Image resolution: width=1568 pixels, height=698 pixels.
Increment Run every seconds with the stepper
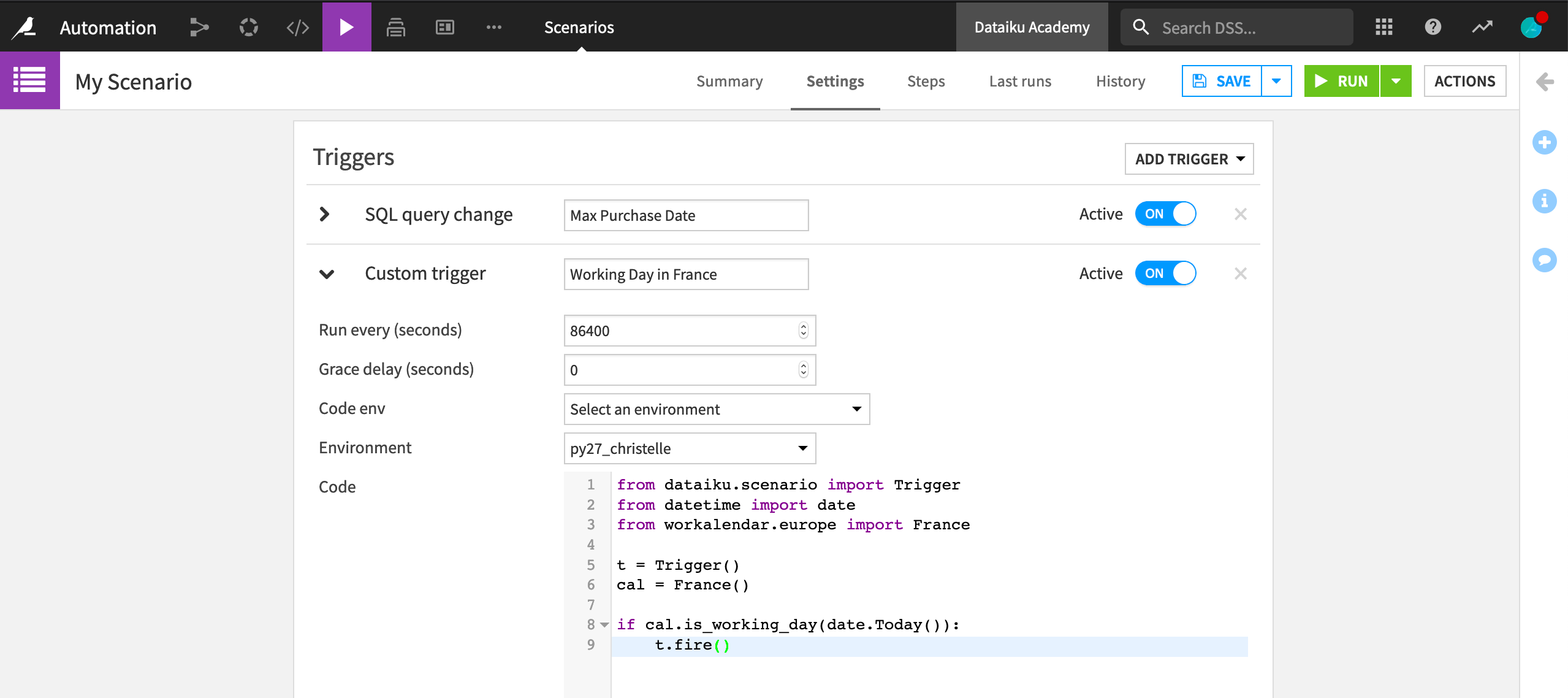(804, 327)
